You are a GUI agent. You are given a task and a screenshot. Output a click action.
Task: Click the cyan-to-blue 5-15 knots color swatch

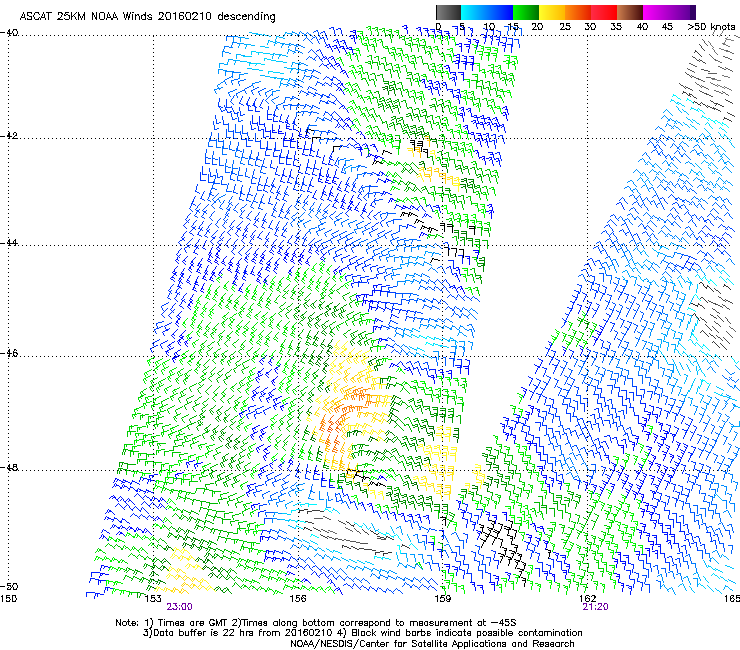pyautogui.click(x=487, y=12)
